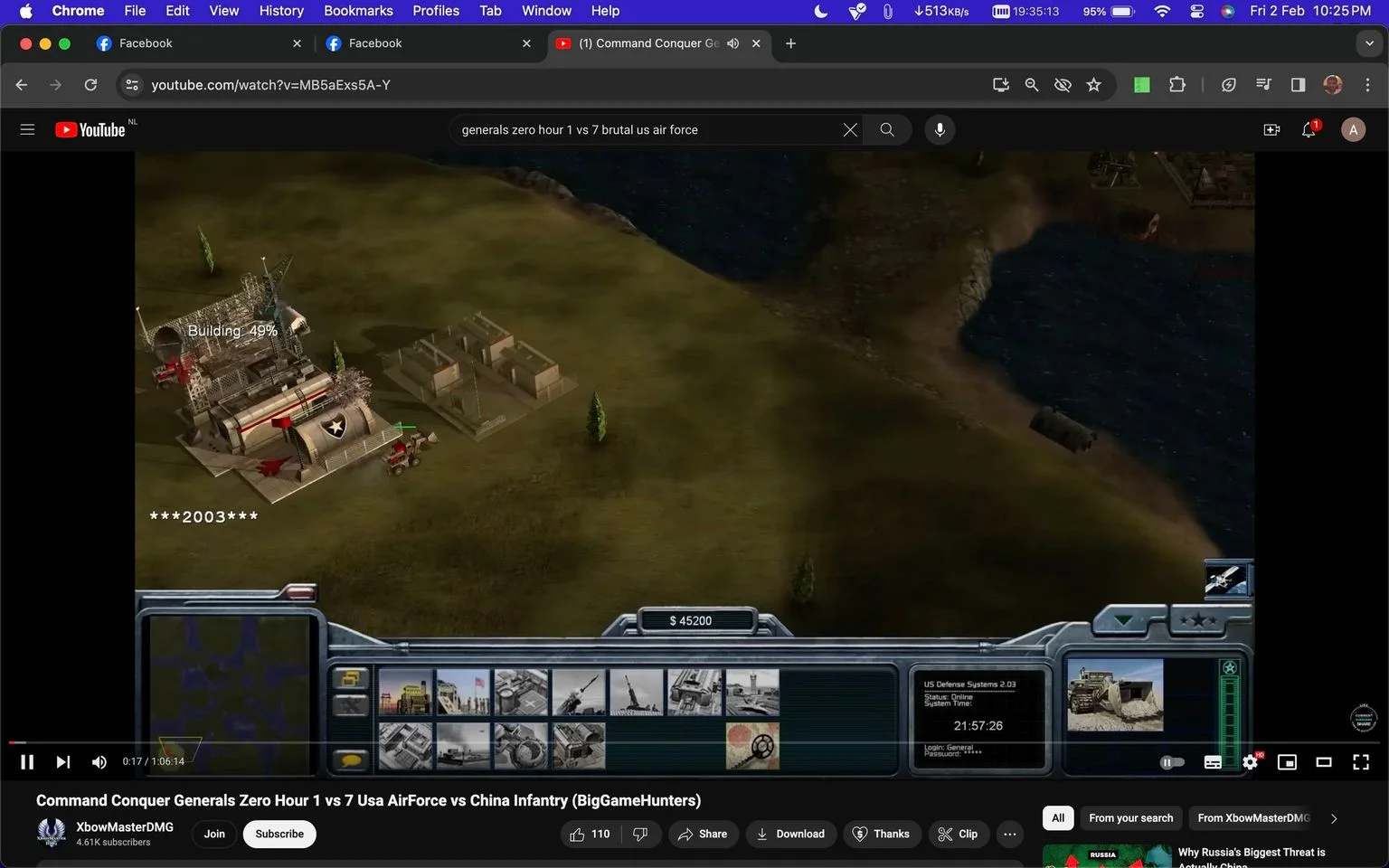Skip to the next video

point(62,762)
